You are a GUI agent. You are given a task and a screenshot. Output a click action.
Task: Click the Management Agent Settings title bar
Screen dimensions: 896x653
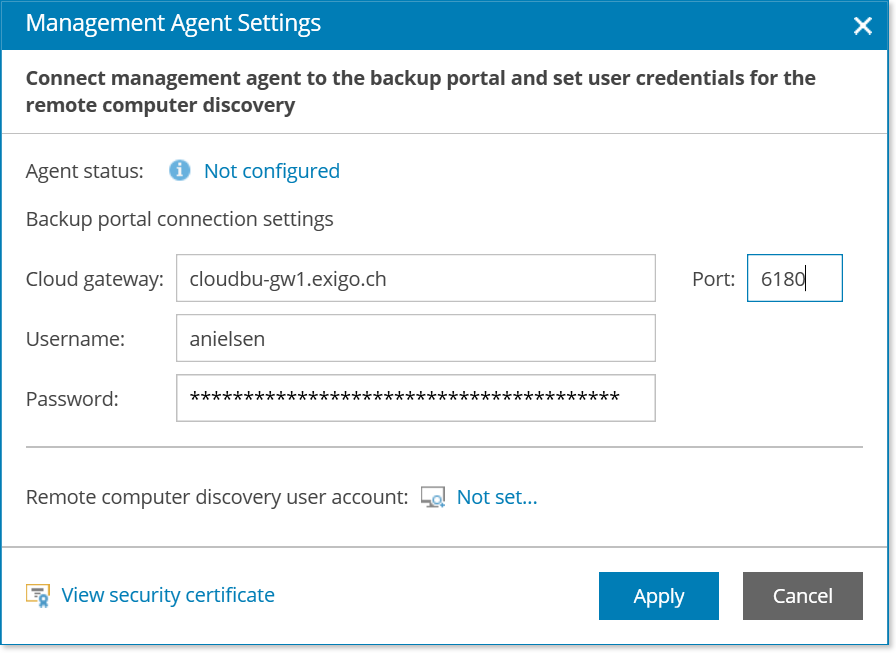[x=445, y=25]
